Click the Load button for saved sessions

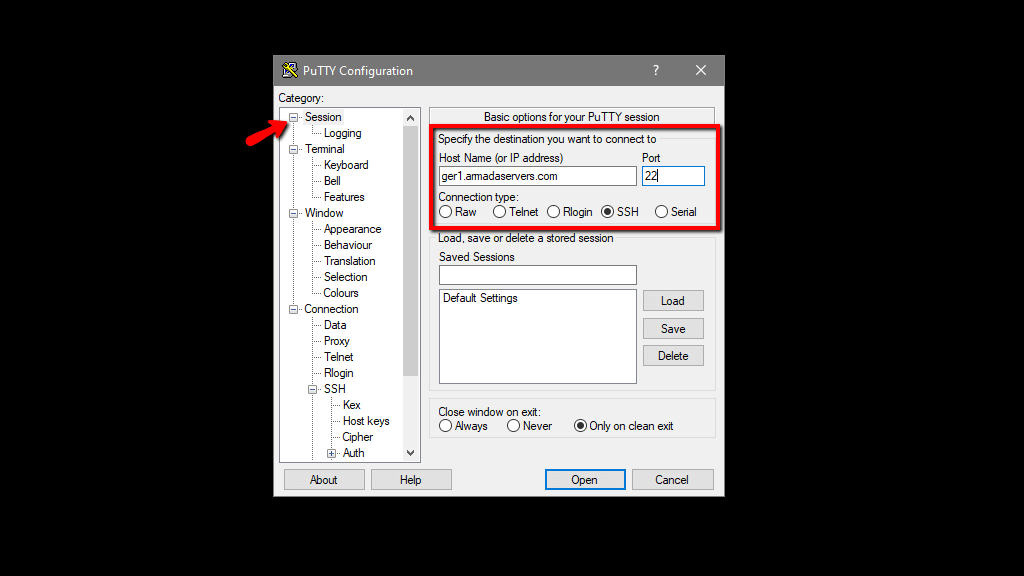tap(673, 300)
